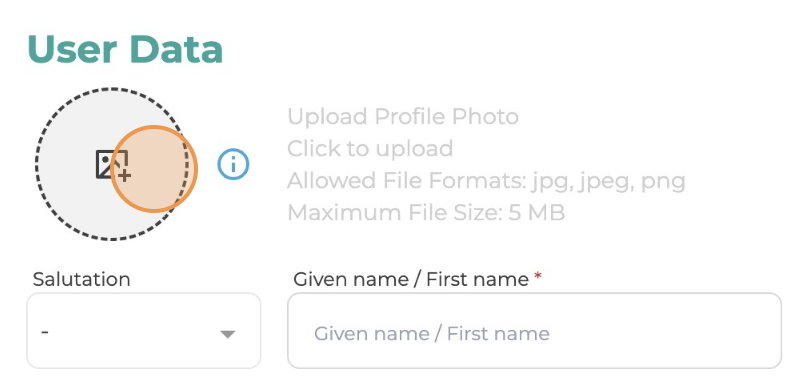This screenshot has height=388, width=802.
Task: Click the add-image icon in the photo circle
Action: pos(113,165)
